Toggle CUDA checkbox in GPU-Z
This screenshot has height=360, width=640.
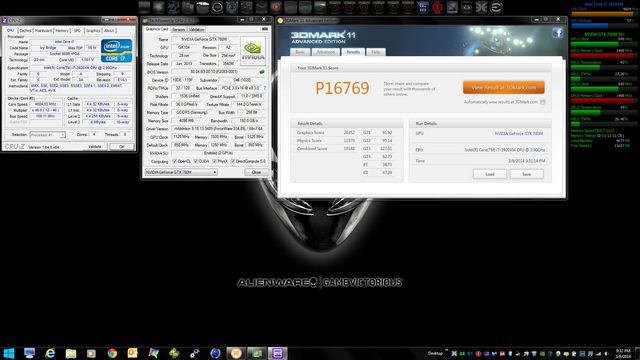click(196, 161)
